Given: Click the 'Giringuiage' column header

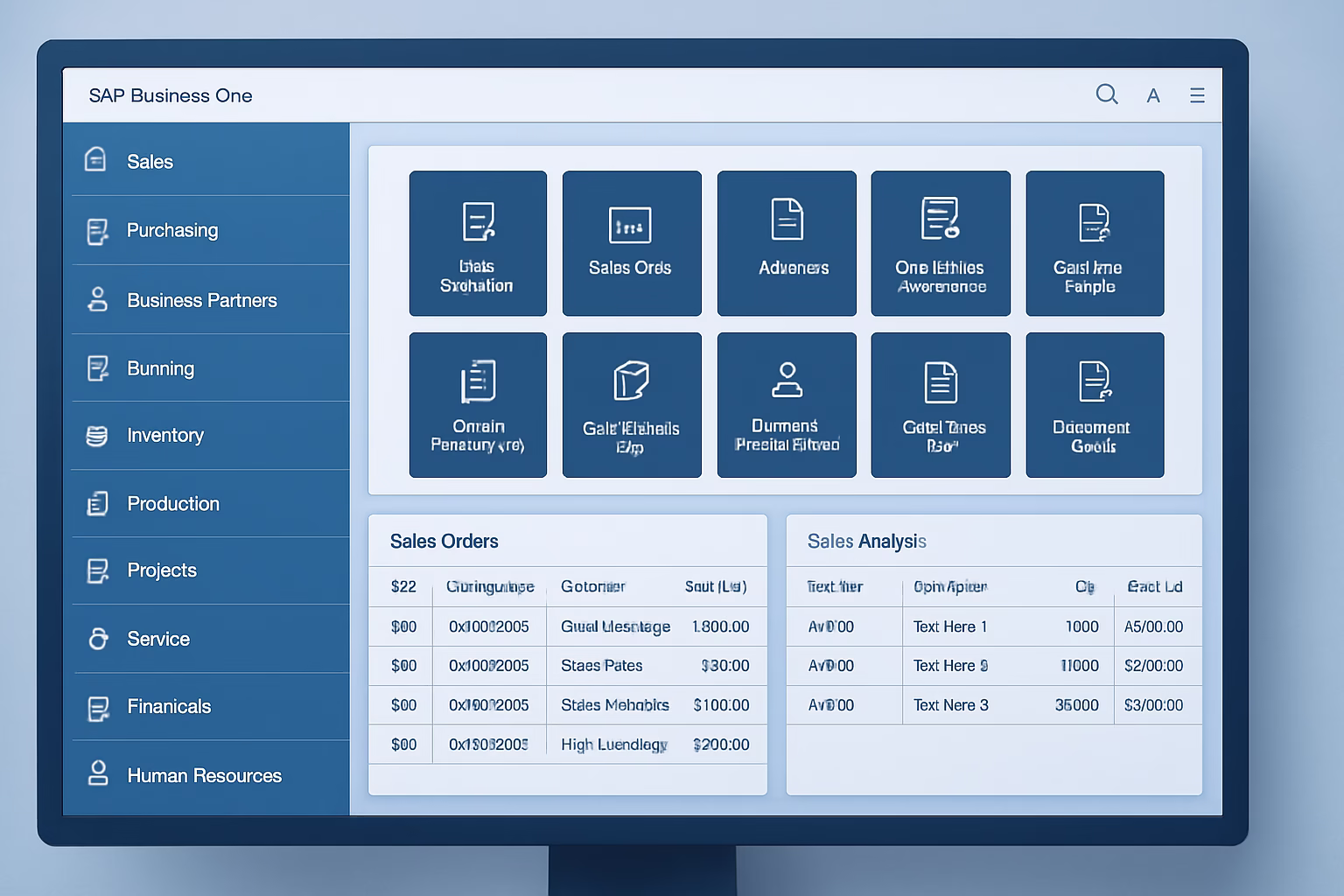Looking at the screenshot, I should pos(490,586).
